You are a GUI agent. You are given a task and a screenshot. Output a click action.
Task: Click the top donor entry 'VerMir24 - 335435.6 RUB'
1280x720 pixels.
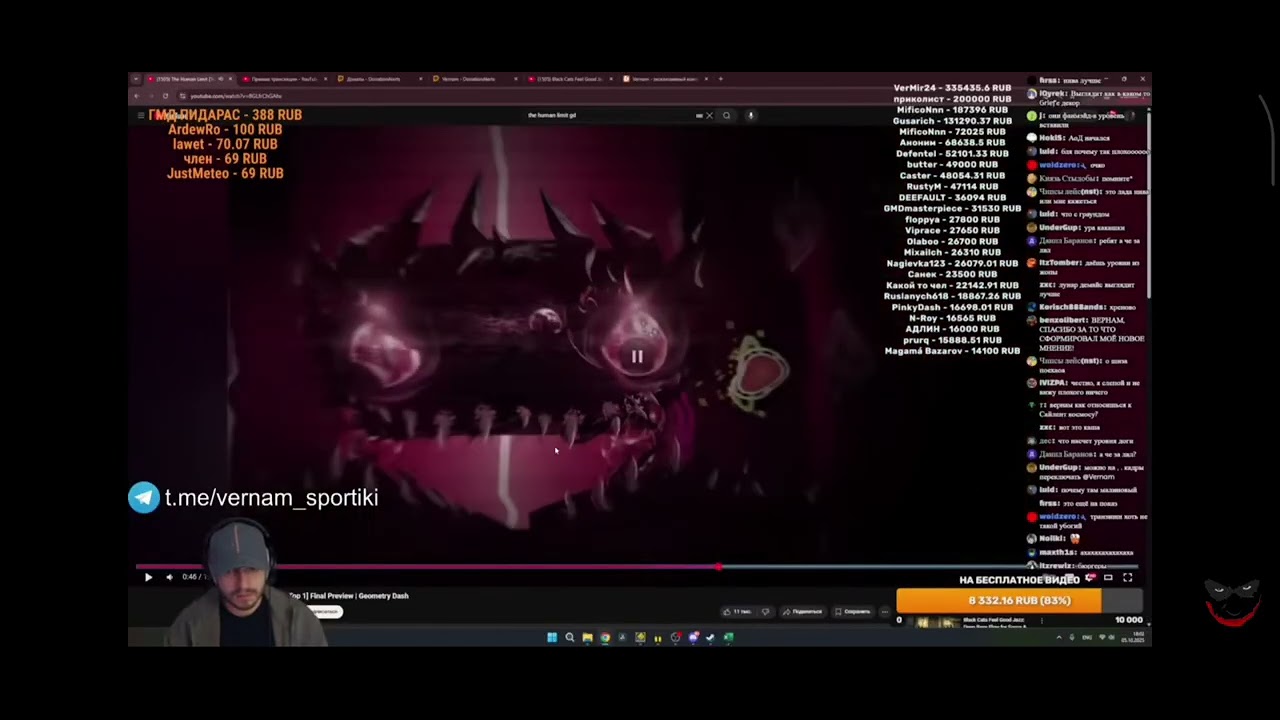pyautogui.click(x=952, y=88)
